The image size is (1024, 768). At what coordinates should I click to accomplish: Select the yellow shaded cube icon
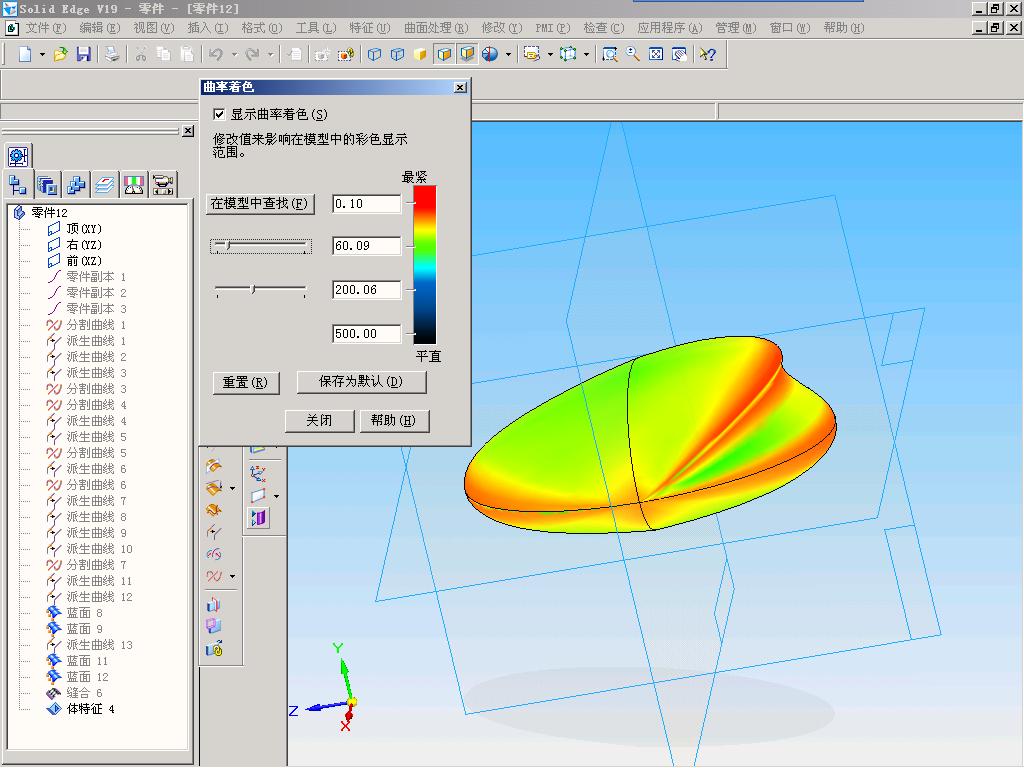tap(420, 54)
